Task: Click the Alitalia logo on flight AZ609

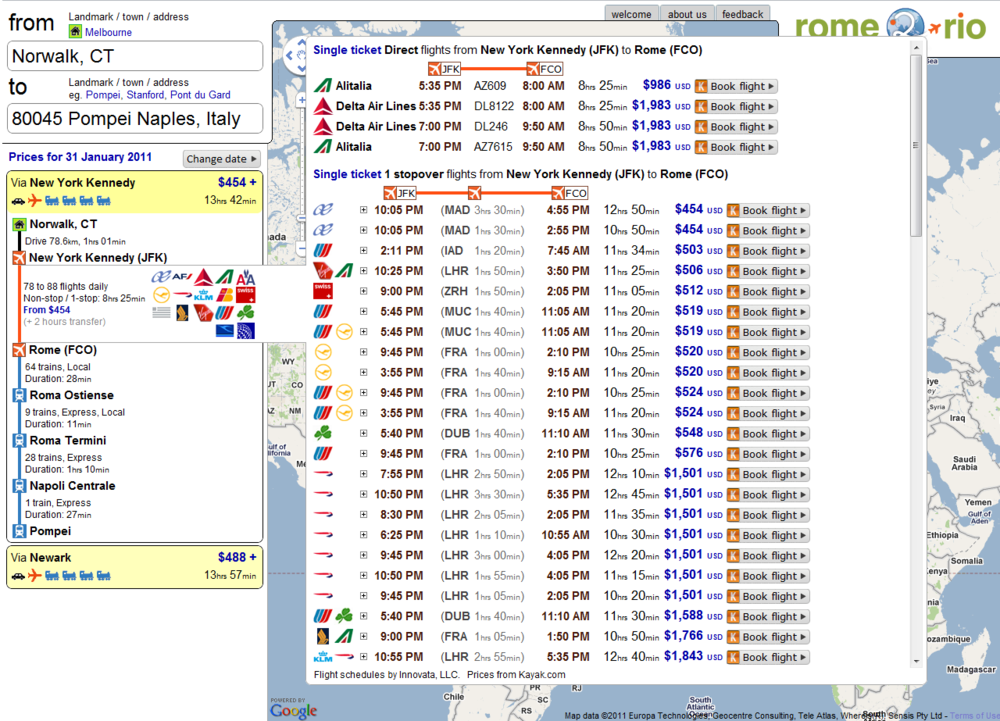Action: pyautogui.click(x=323, y=85)
